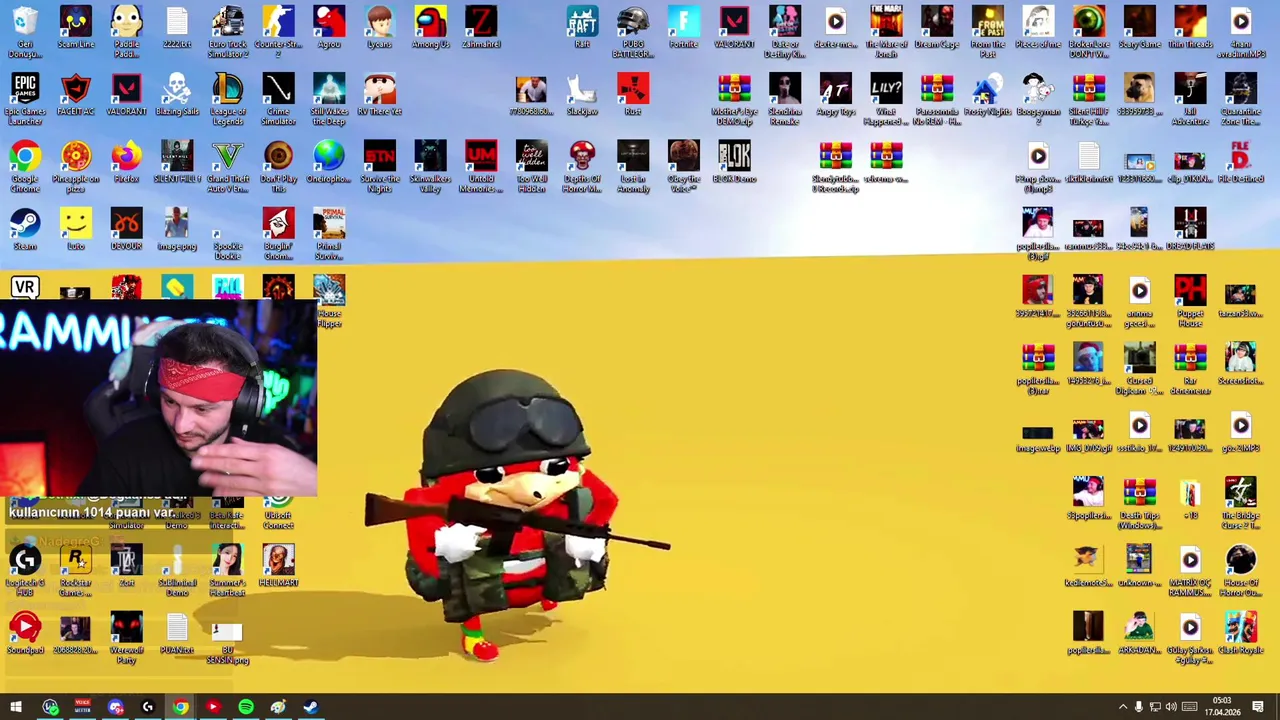Launch the Werewolf Party shortcut
Screen dimensions: 1280x720
tap(126, 637)
